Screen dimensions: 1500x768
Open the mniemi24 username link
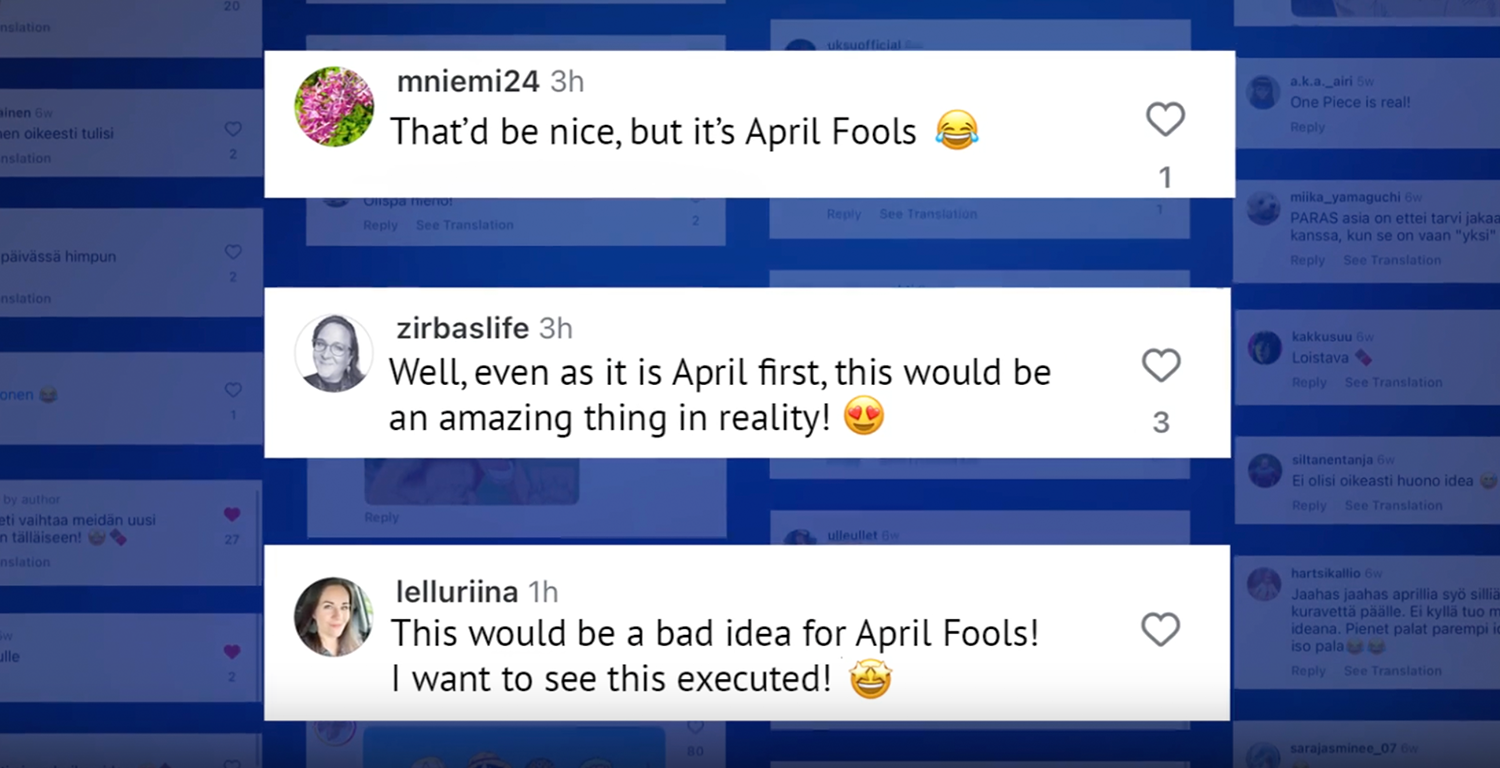(468, 82)
